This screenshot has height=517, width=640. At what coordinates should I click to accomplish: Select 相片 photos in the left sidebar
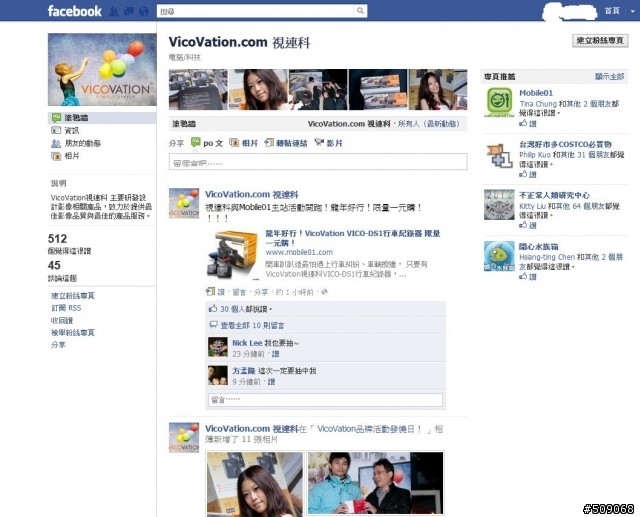point(72,156)
